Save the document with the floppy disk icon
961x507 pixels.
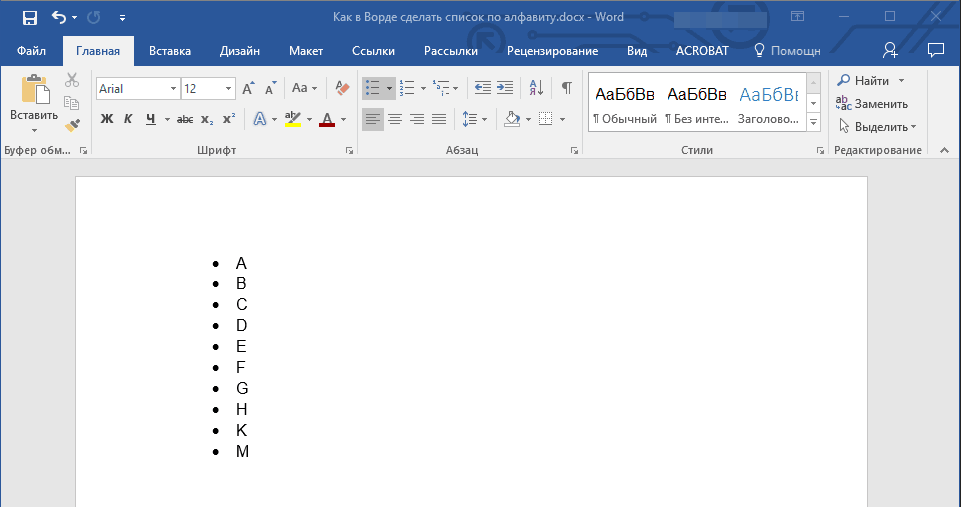[x=30, y=17]
